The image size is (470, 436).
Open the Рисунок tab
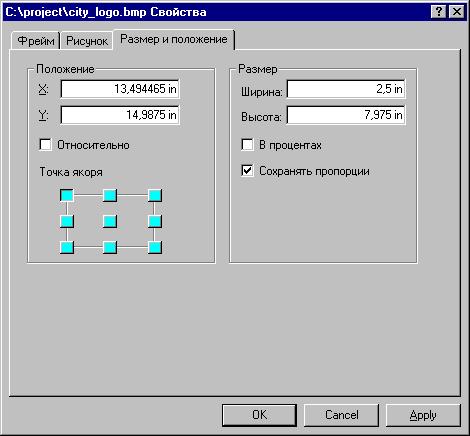87,41
